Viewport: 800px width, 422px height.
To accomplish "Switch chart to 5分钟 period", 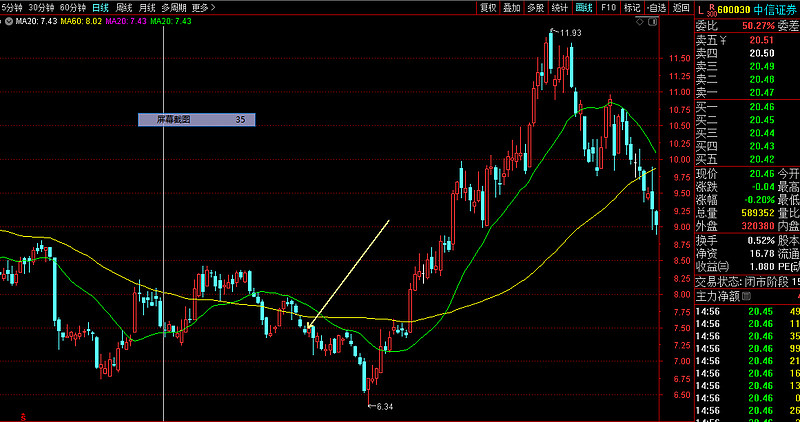I will [12, 8].
